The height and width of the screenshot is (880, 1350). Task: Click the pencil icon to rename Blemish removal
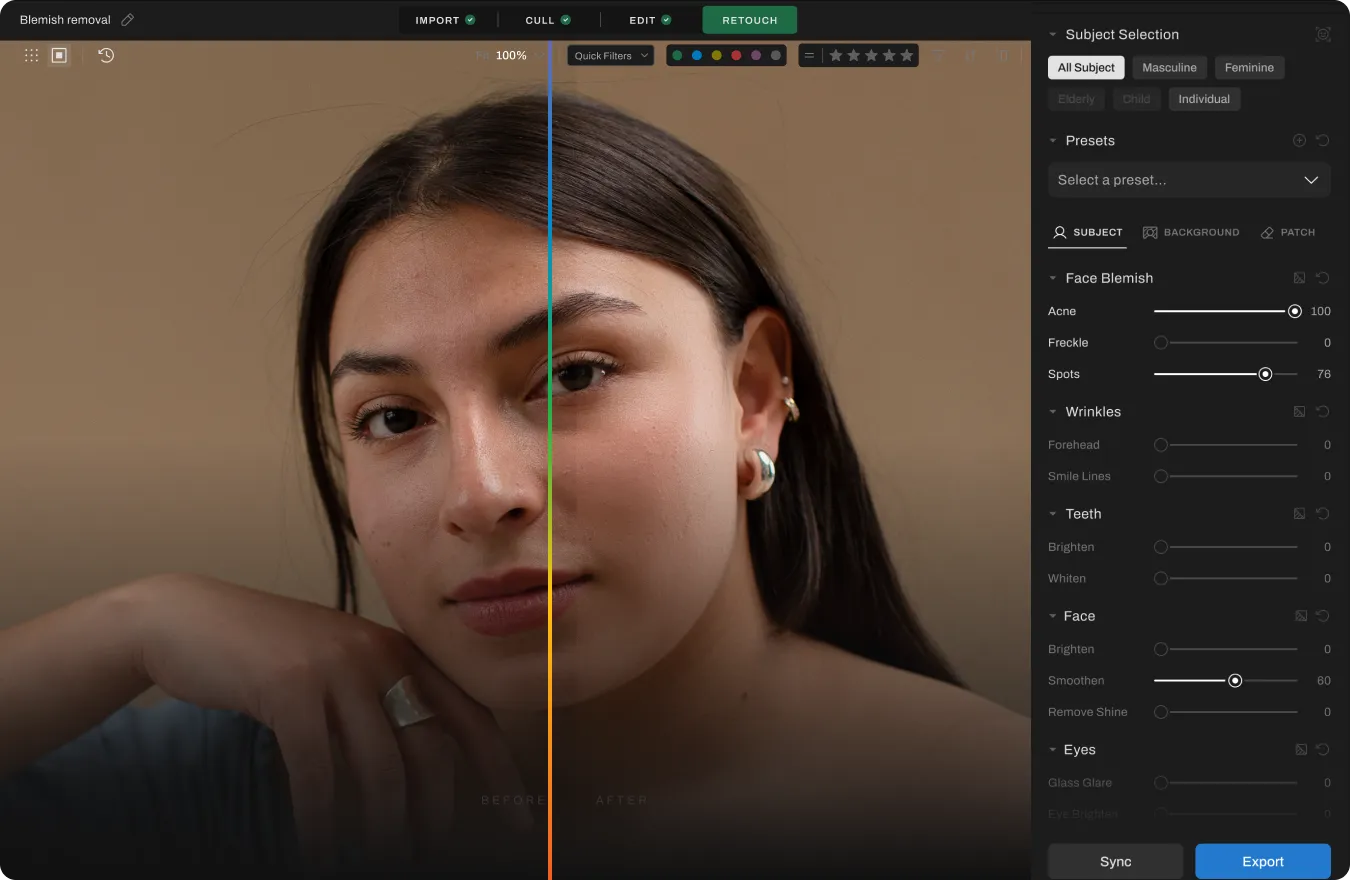click(x=127, y=20)
